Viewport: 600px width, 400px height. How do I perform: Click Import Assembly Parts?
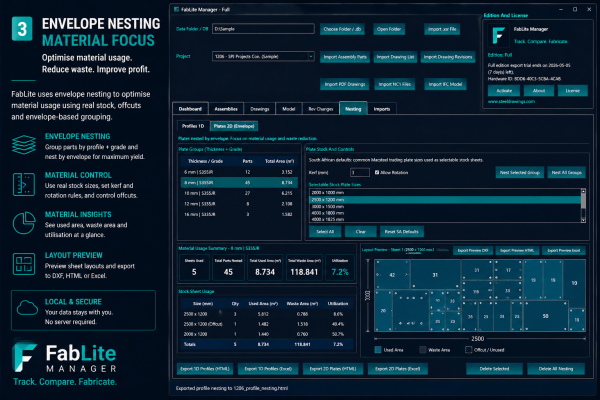tap(345, 57)
